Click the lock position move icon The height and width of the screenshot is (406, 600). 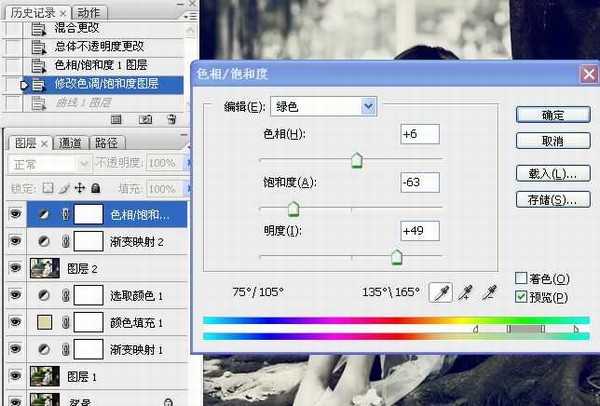[x=79, y=187]
